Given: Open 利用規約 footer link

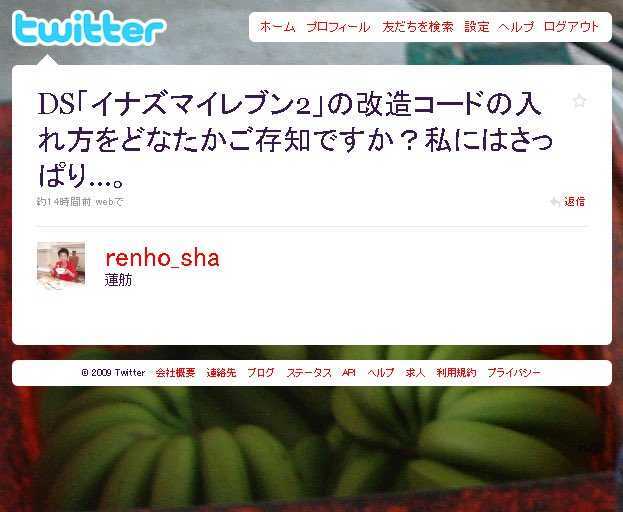Looking at the screenshot, I should click(456, 373).
